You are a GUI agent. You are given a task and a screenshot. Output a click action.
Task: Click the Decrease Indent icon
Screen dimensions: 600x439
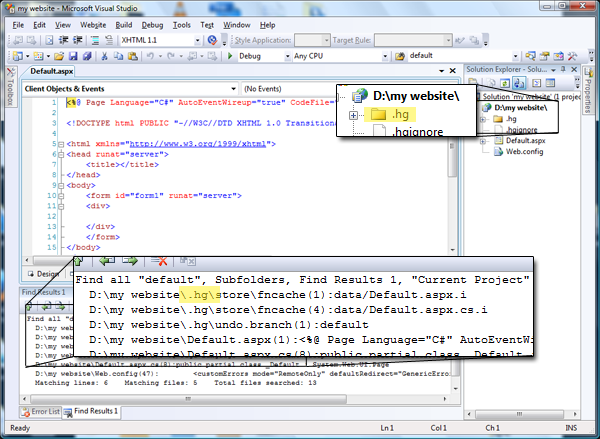click(63, 40)
